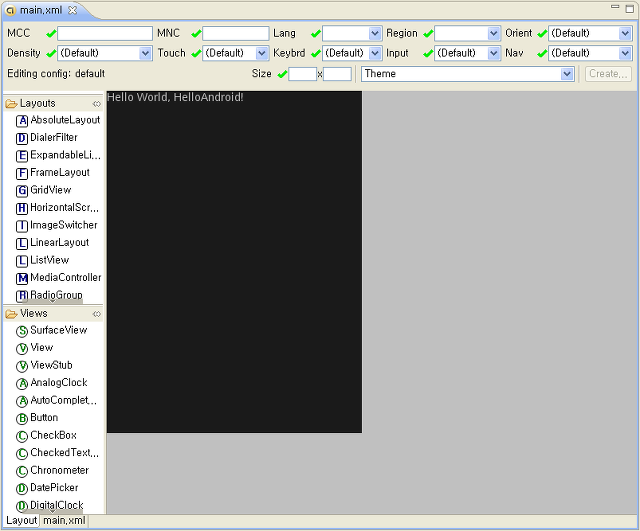Screen dimensions: 640x531
Task: Click the GridView layout icon
Action: (22, 191)
